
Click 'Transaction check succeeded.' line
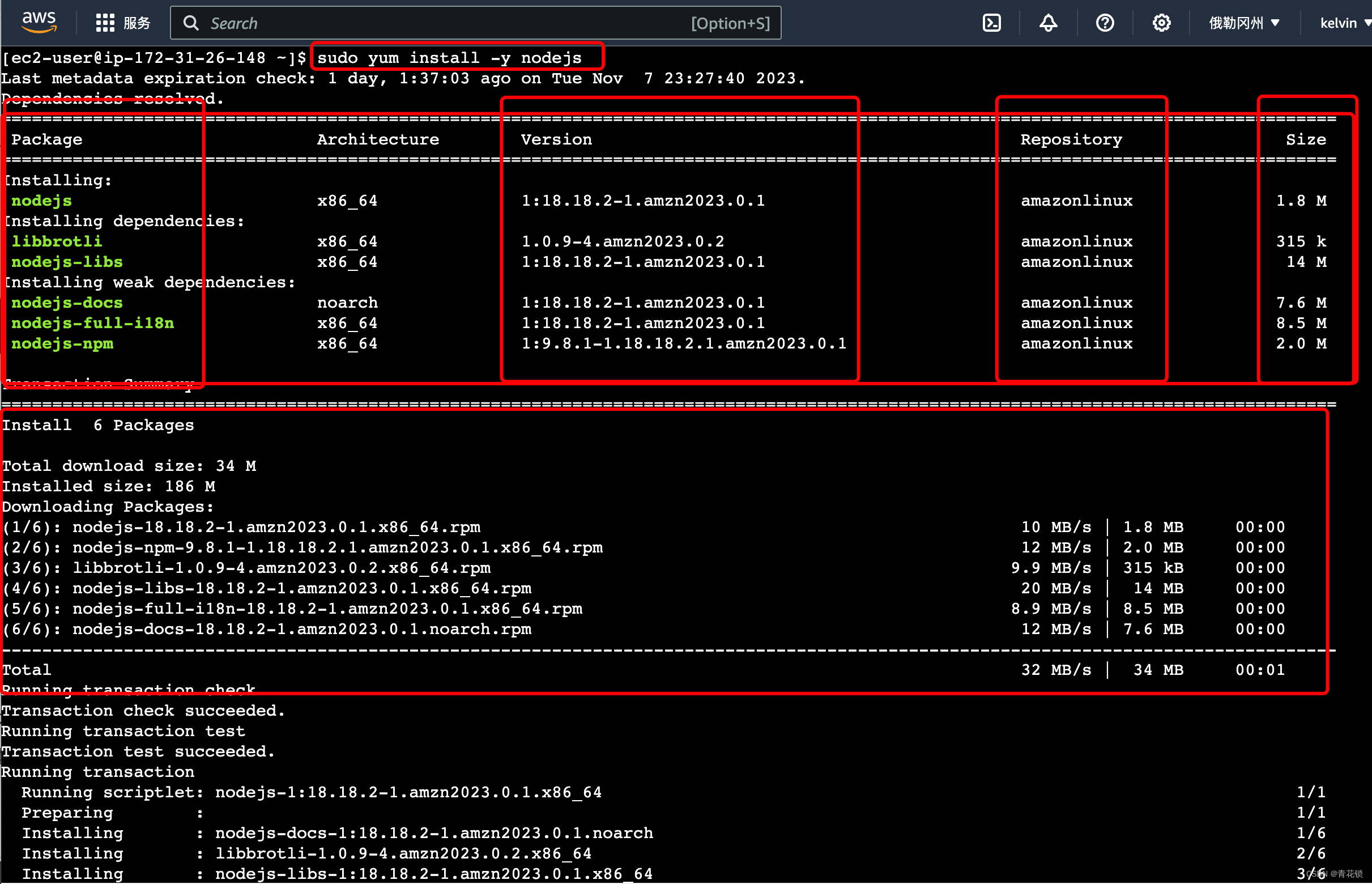143,711
